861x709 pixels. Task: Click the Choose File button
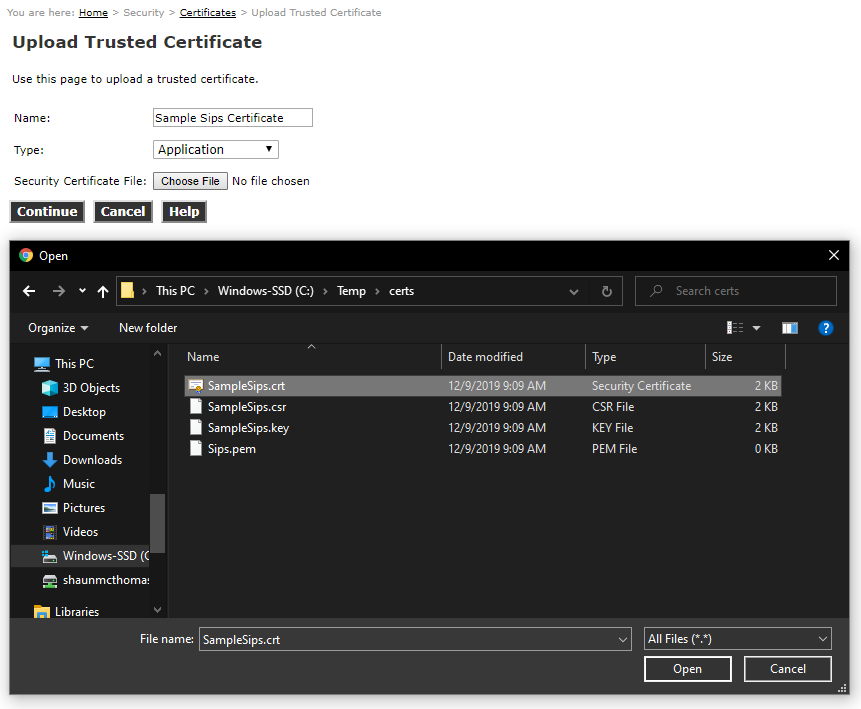pyautogui.click(x=190, y=182)
